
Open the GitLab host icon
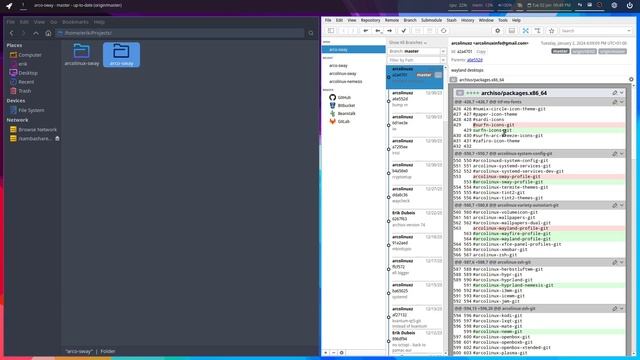point(333,121)
